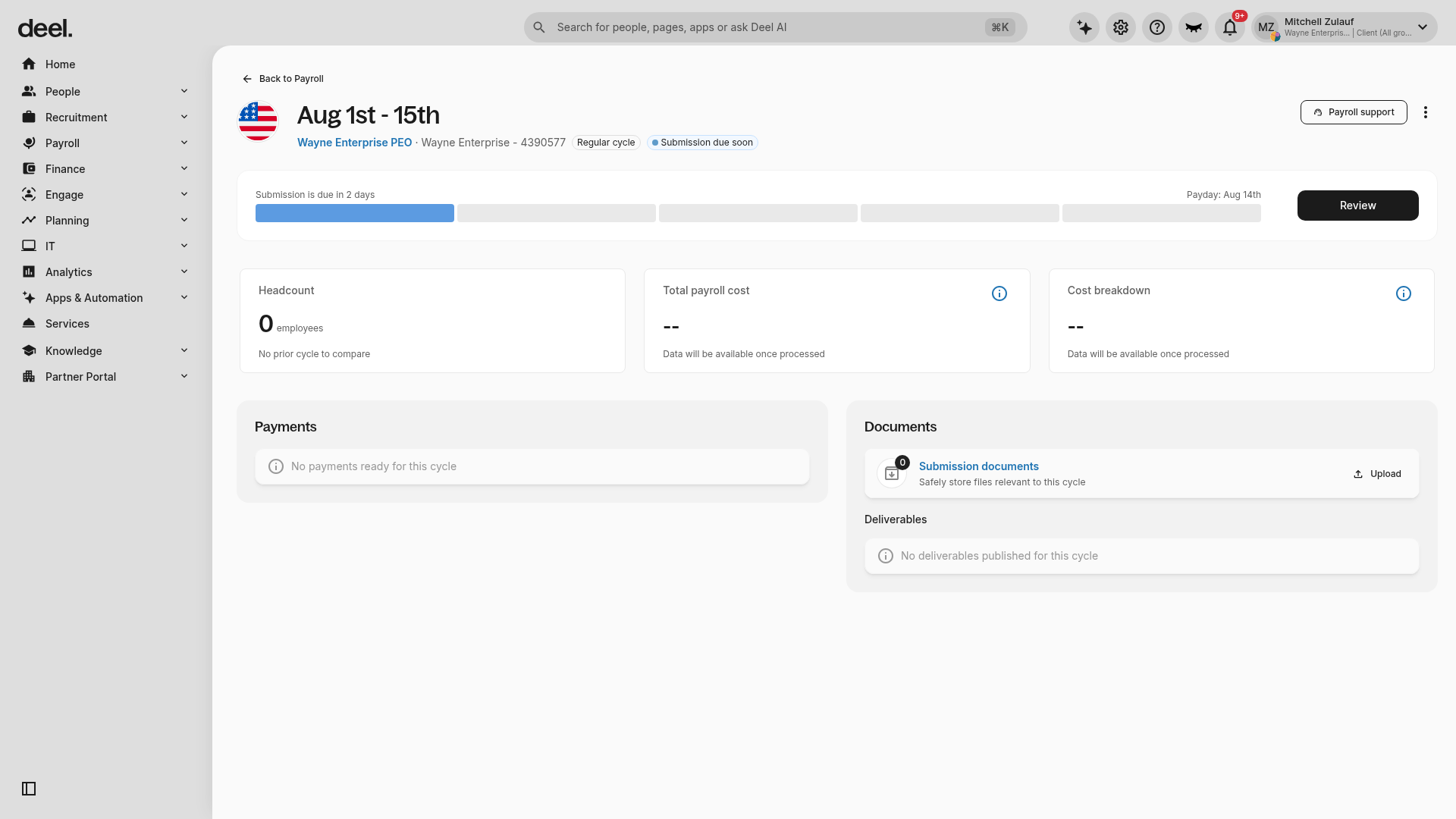Click the 'Payday: Aug 14th' label
The height and width of the screenshot is (819, 1456).
[x=1224, y=195]
